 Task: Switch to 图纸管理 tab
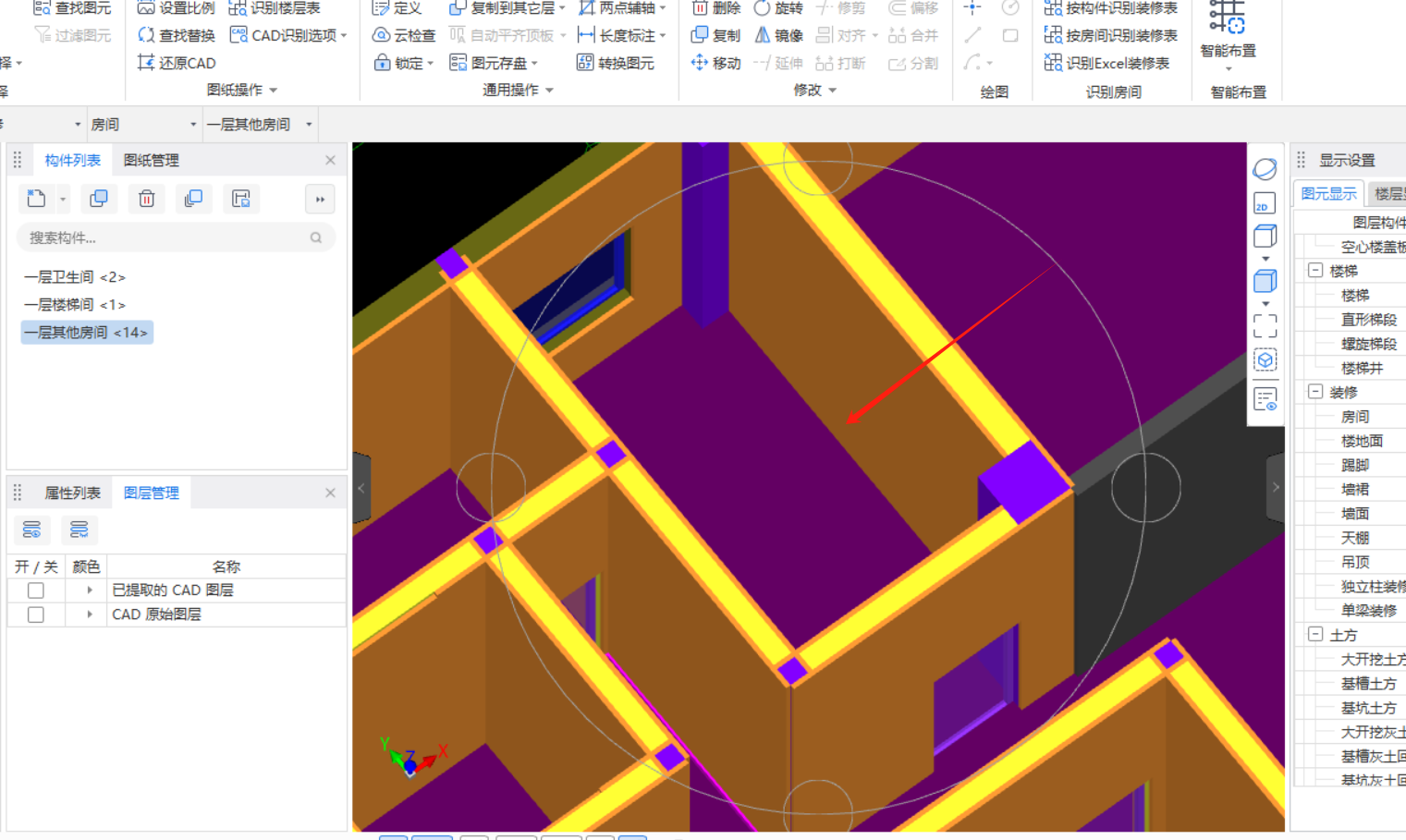pos(152,160)
